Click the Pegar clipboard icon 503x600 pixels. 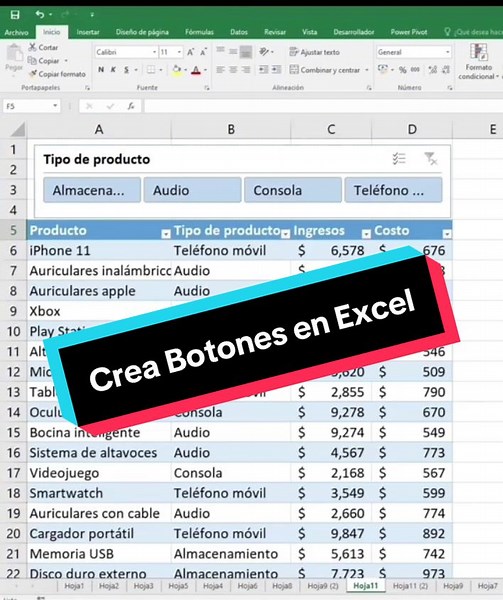[15, 52]
